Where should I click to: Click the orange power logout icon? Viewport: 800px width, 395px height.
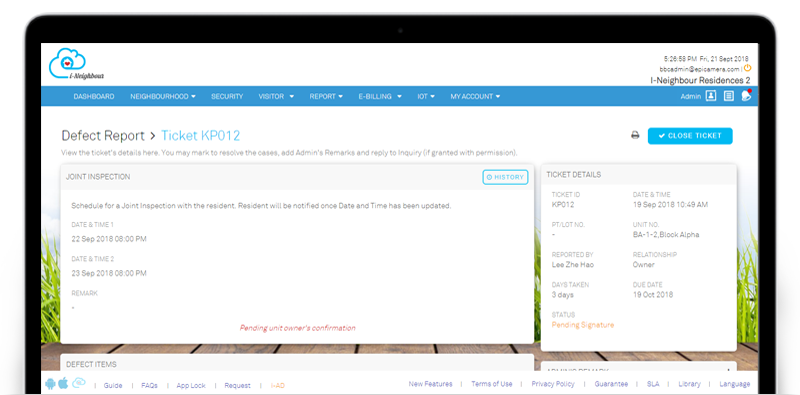click(747, 68)
